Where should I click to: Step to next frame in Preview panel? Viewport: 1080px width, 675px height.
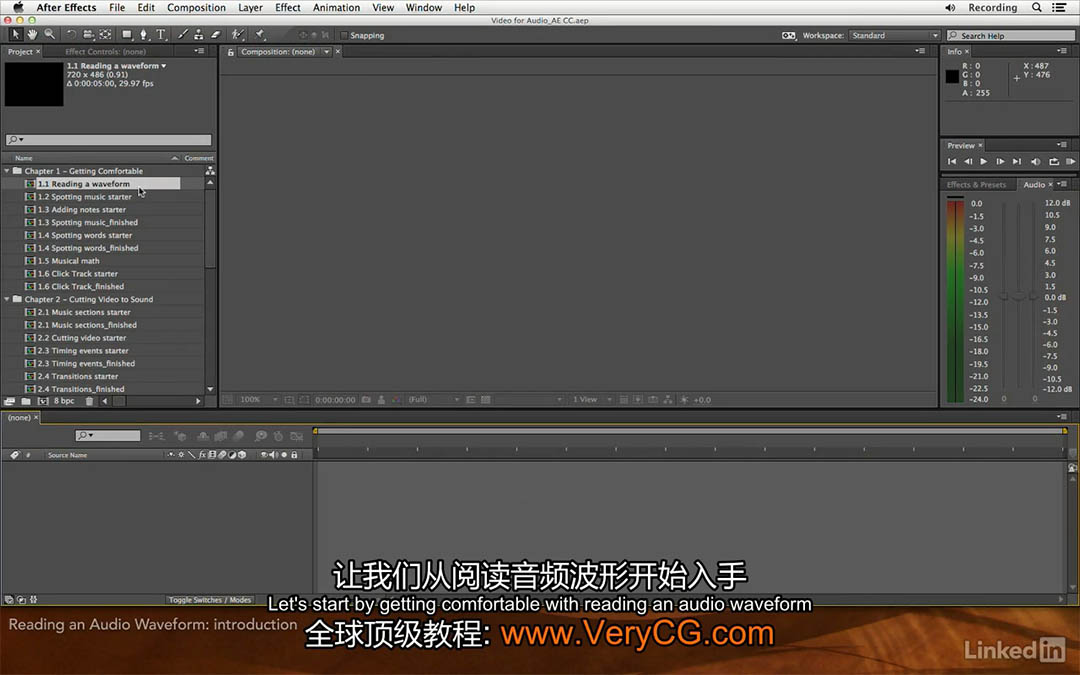1000,161
